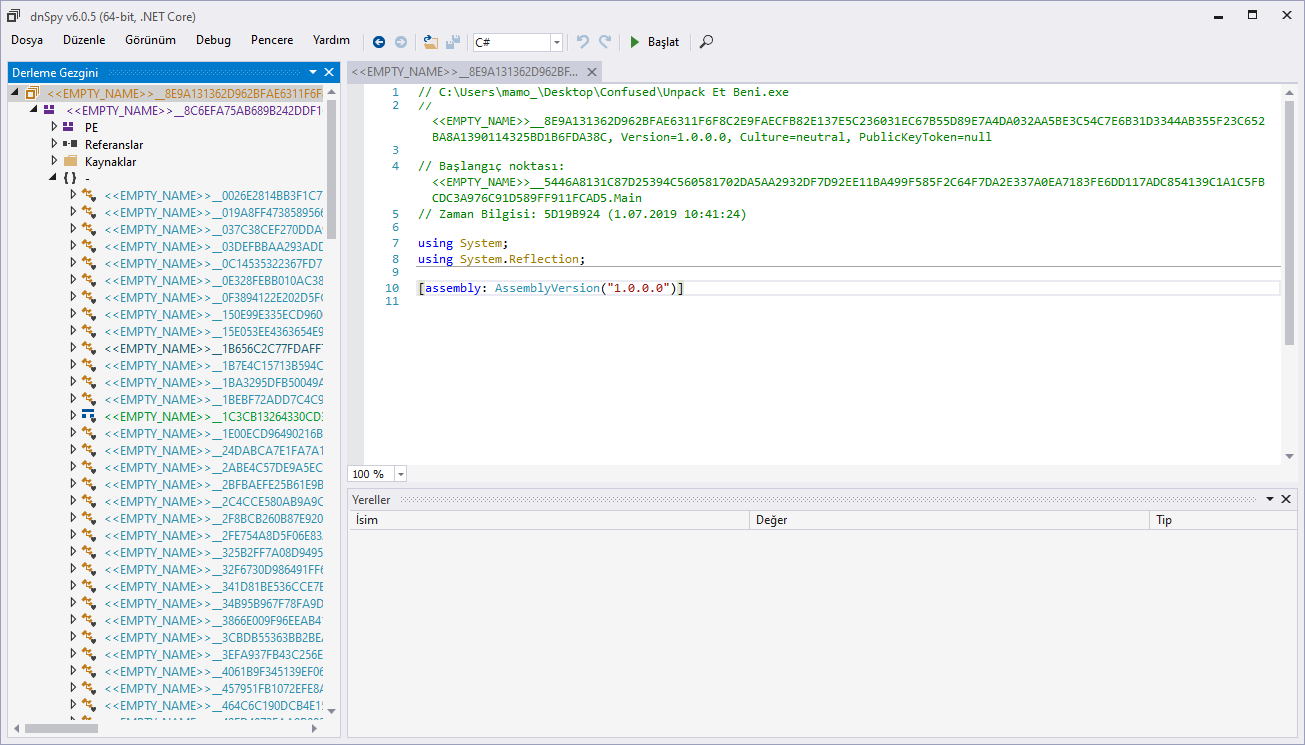Open the 100 % zoom dropdown

(401, 474)
